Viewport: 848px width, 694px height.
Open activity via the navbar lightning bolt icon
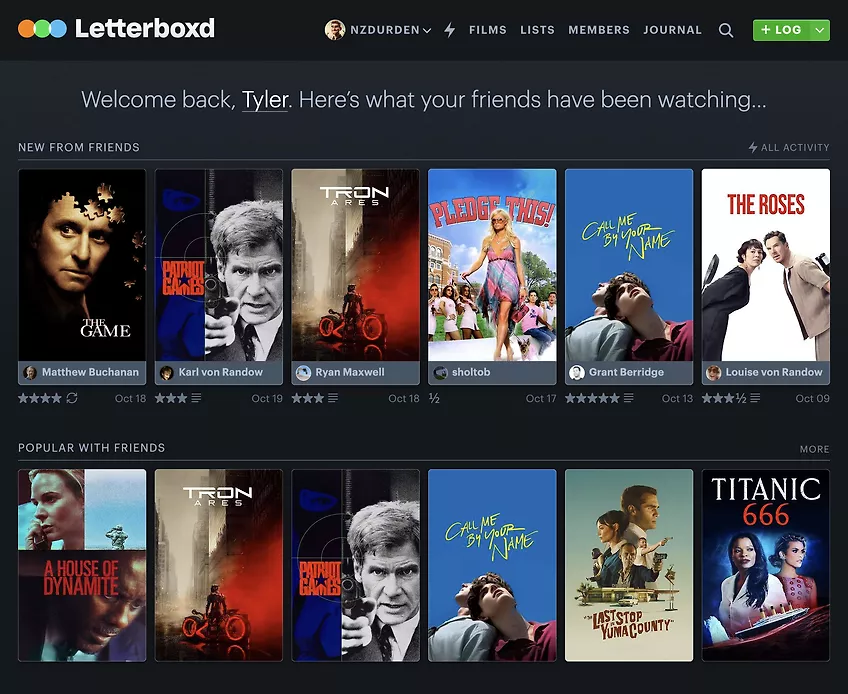(449, 29)
